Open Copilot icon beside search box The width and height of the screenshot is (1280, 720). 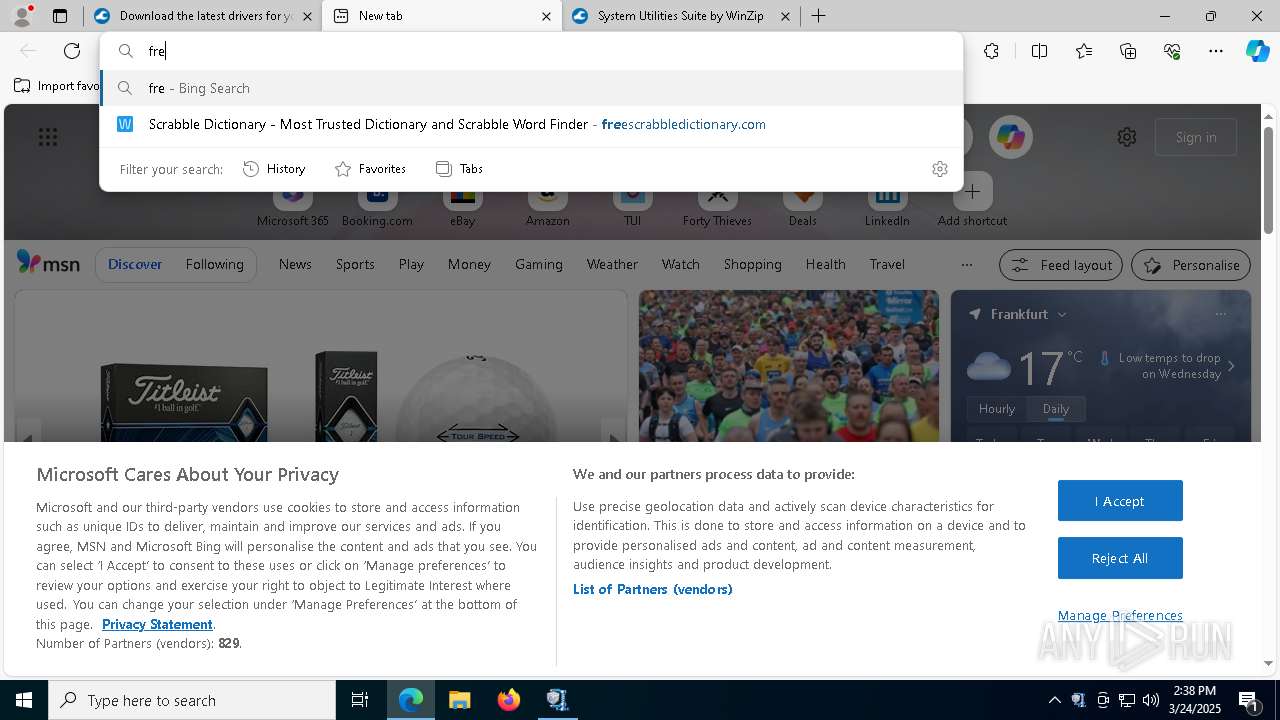point(1010,137)
